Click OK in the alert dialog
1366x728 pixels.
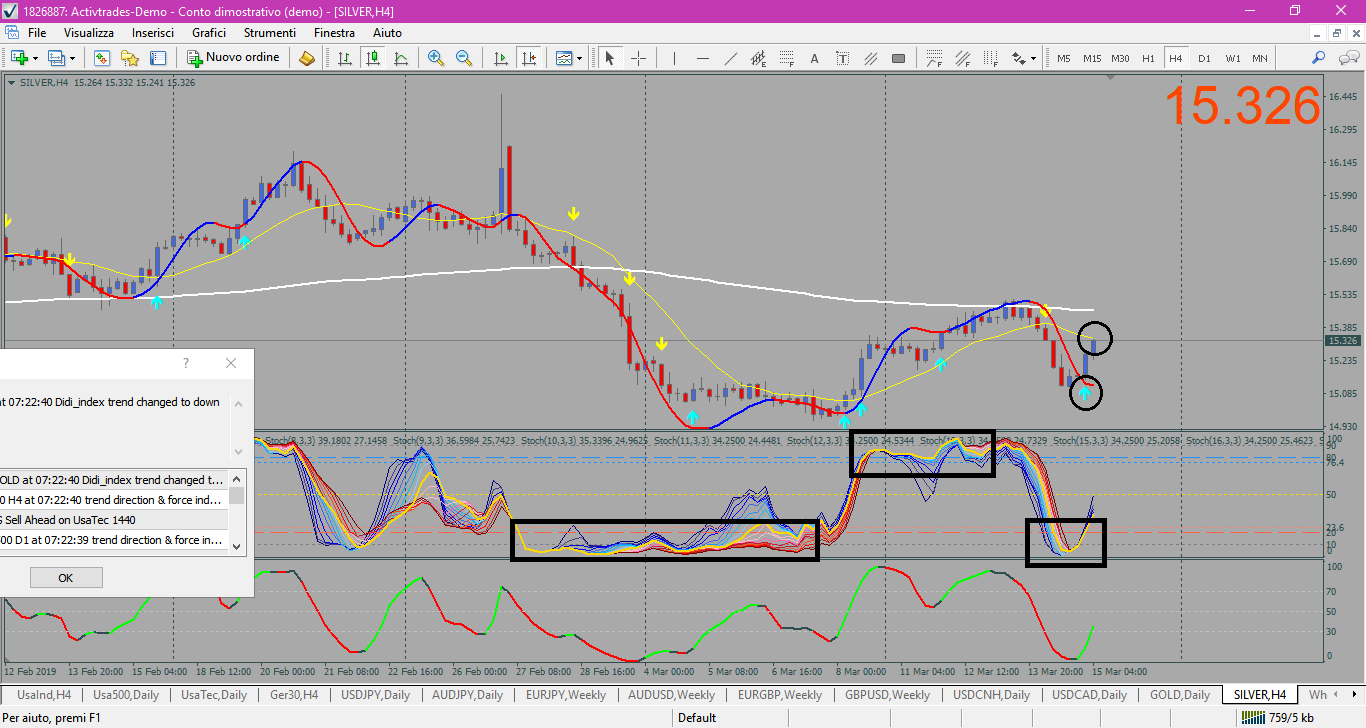pyautogui.click(x=66, y=578)
